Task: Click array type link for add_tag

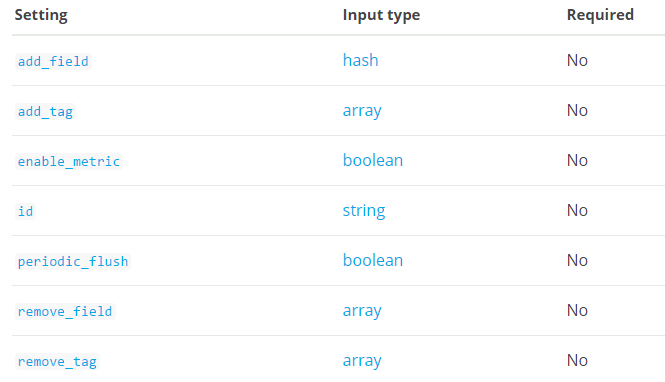Action: [362, 111]
